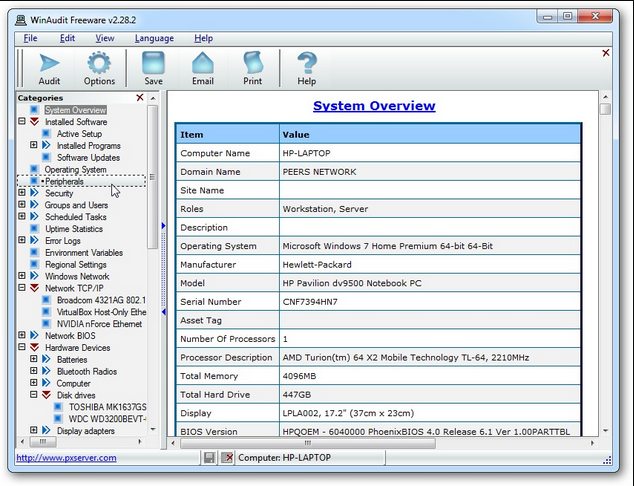This screenshot has height=486, width=634.
Task: Click the WDC WD3200BEVT disk icon
Action: point(58,418)
